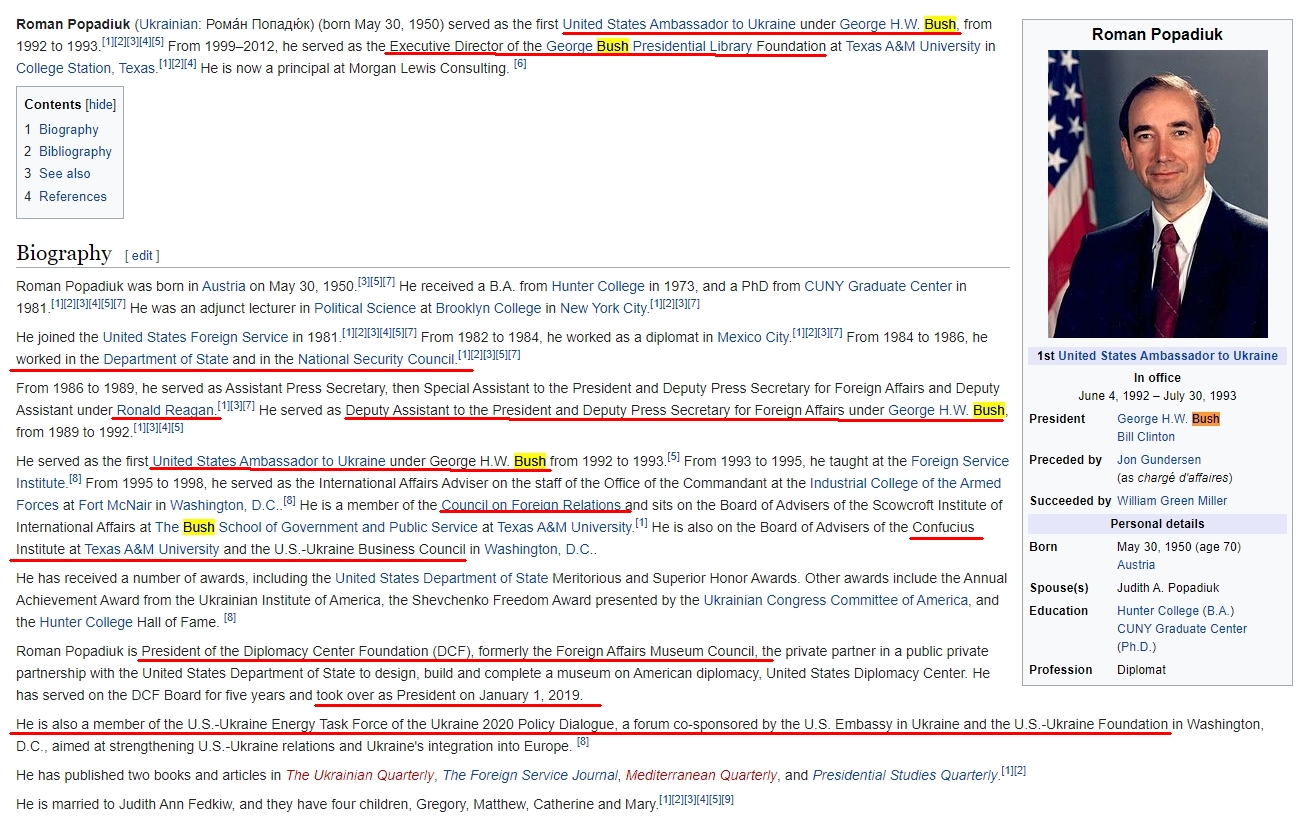The height and width of the screenshot is (831, 1307).
Task: Open the Political Science link
Action: point(365,308)
